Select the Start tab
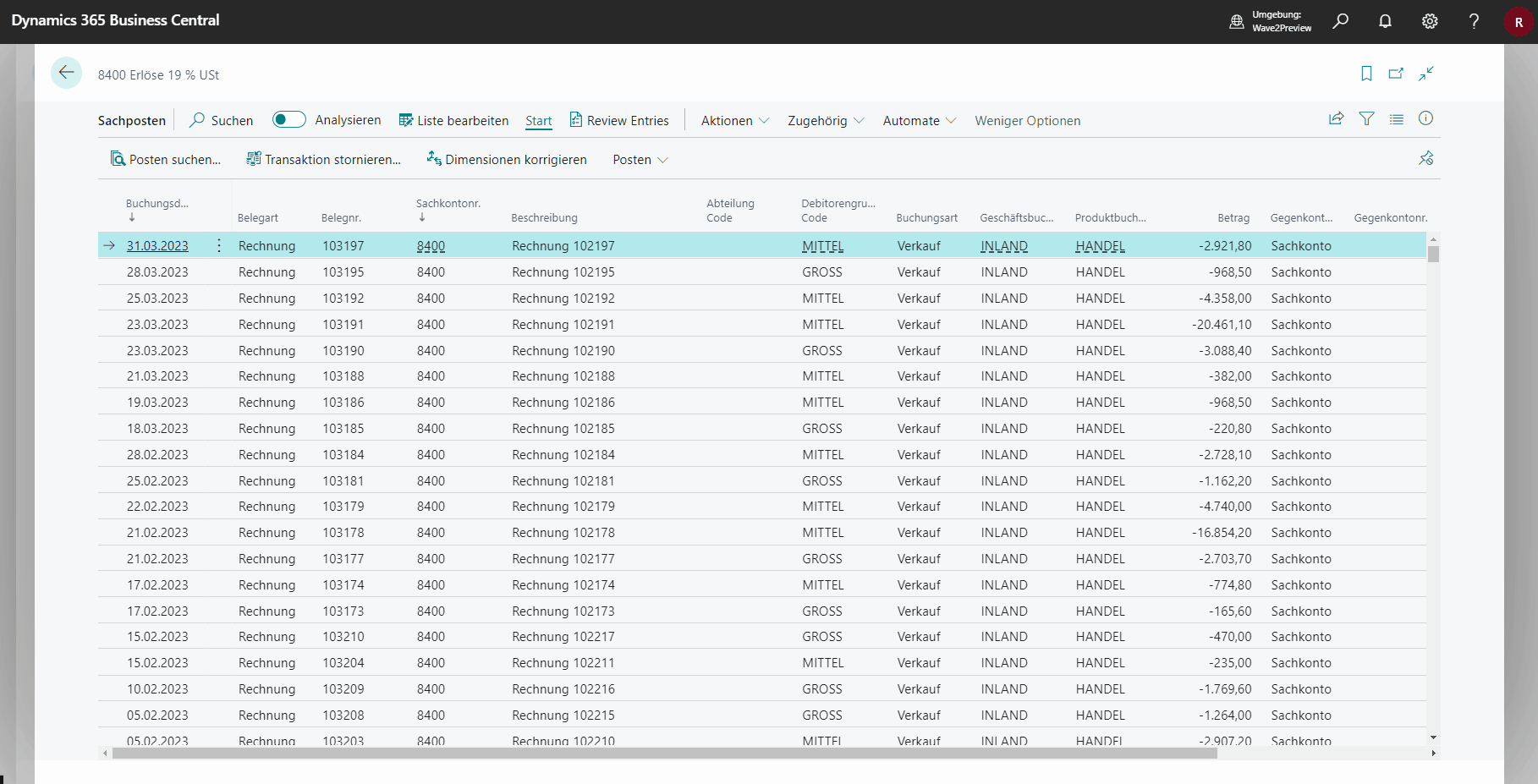This screenshot has width=1538, height=784. [x=538, y=121]
